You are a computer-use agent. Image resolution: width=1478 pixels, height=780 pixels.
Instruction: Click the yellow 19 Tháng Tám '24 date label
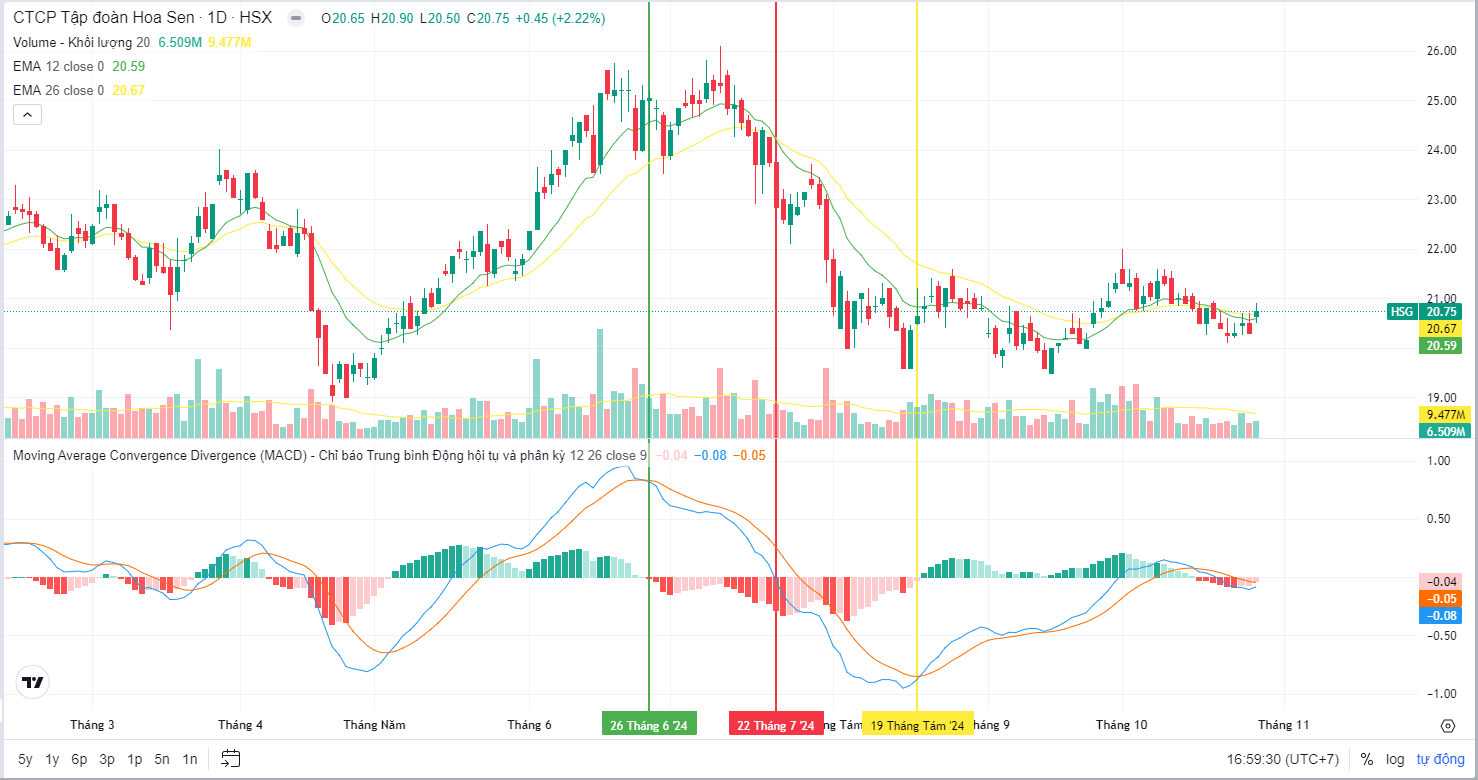917,725
